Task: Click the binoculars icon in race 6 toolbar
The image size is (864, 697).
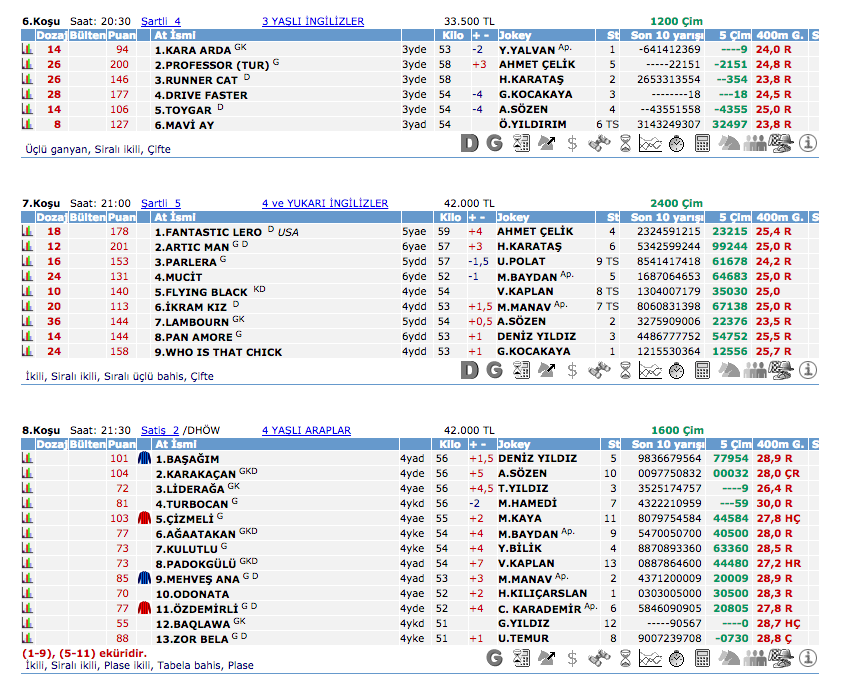Action: click(x=599, y=143)
